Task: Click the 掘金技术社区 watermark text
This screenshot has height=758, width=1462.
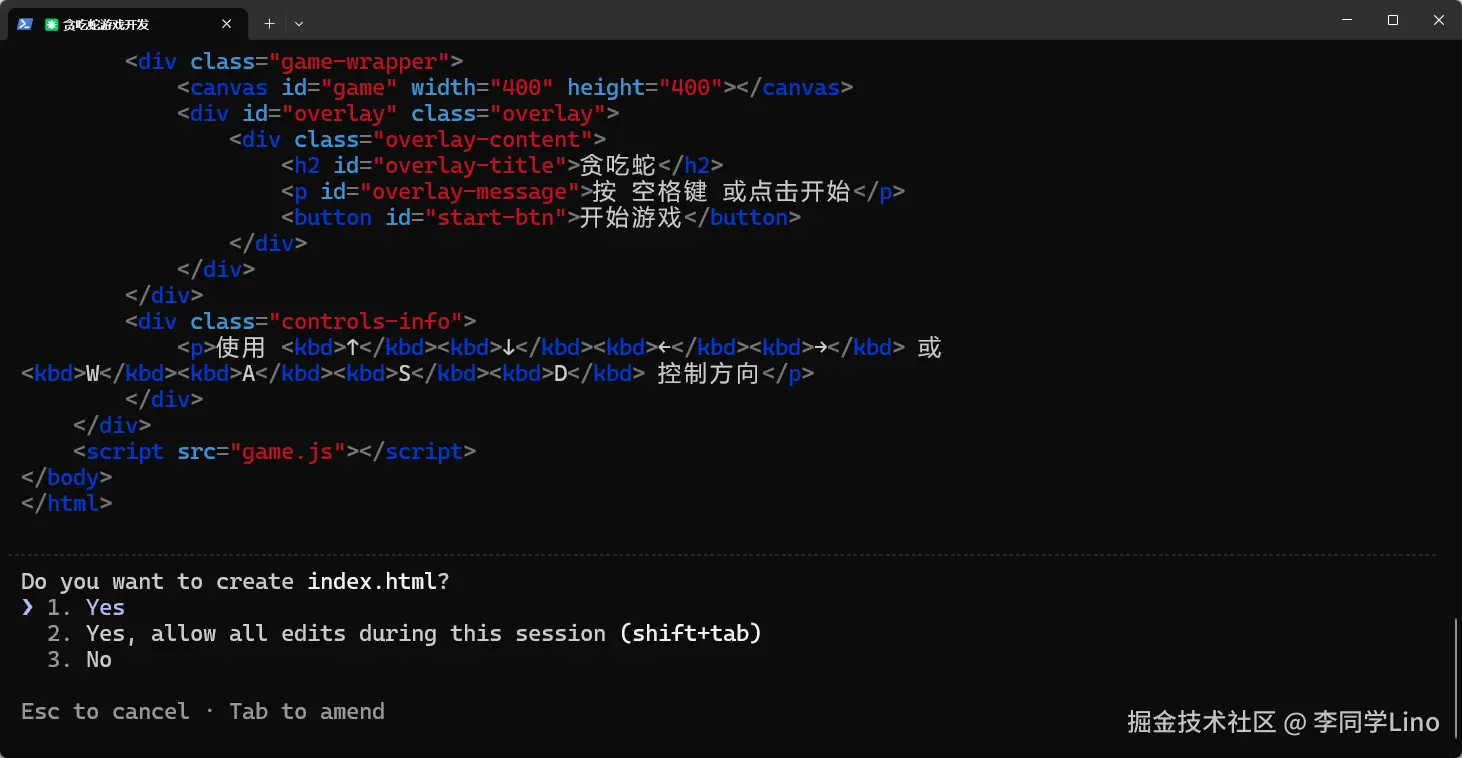Action: click(x=1201, y=722)
